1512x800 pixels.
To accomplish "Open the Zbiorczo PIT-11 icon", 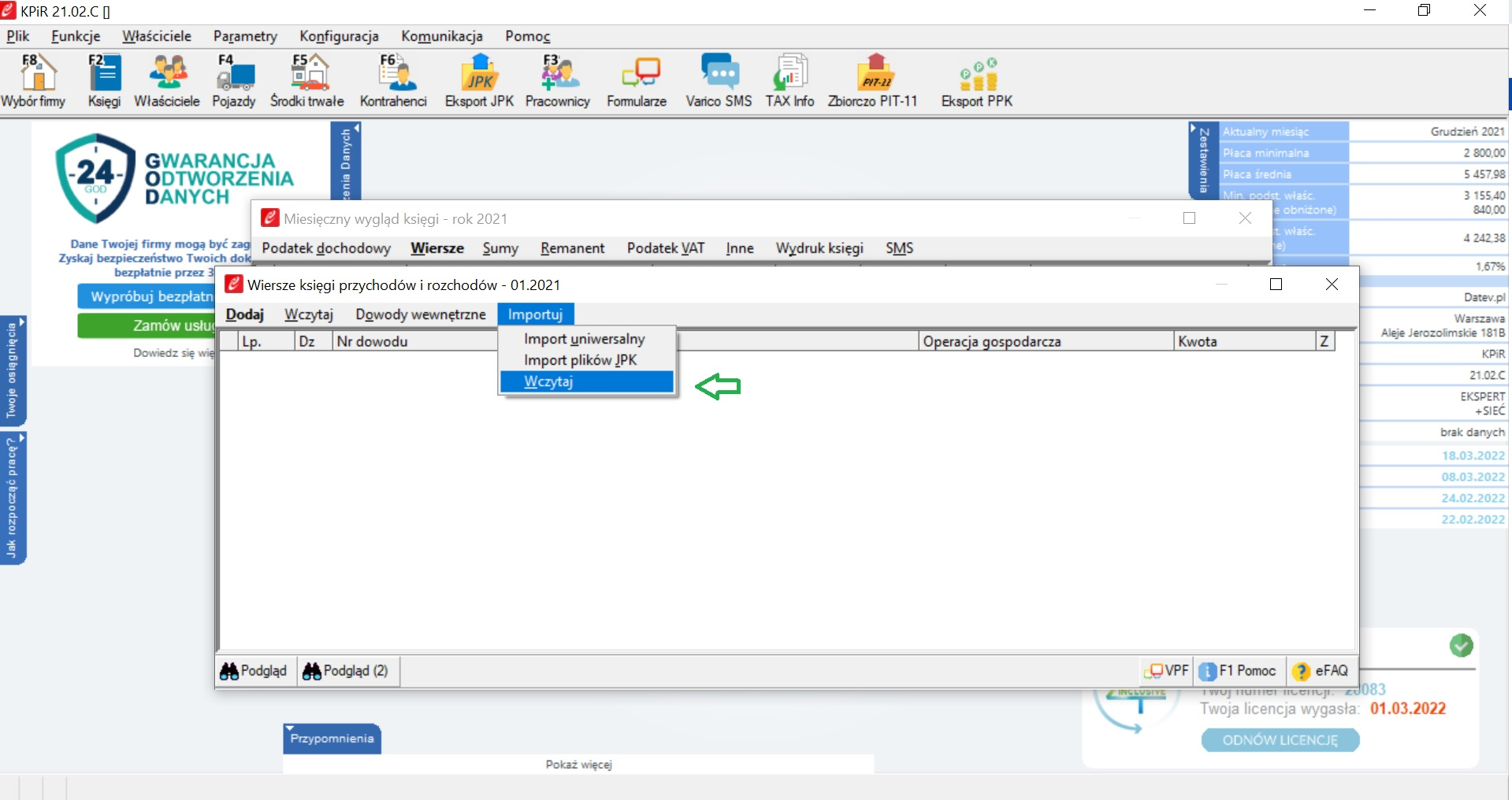I will (x=872, y=80).
